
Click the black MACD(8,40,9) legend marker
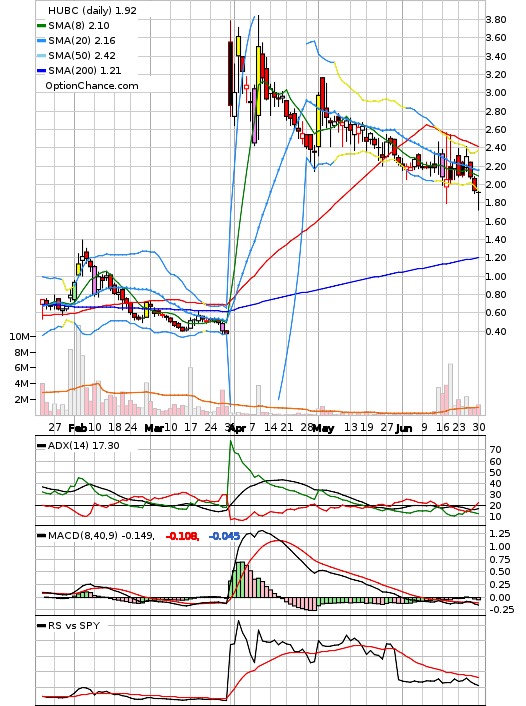[41, 536]
